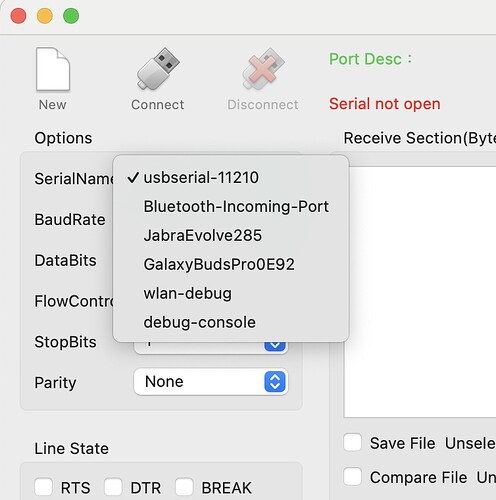This screenshot has width=496, height=500.
Task: Pick GalaxyBudsPro0E92 from the dropdown
Action: (231, 264)
